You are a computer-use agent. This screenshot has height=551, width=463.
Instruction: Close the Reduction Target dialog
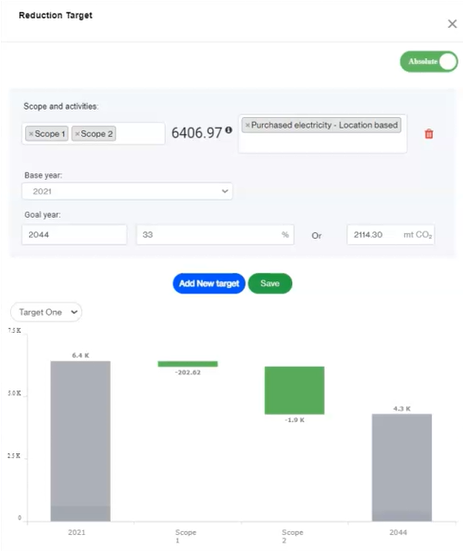pos(452,24)
